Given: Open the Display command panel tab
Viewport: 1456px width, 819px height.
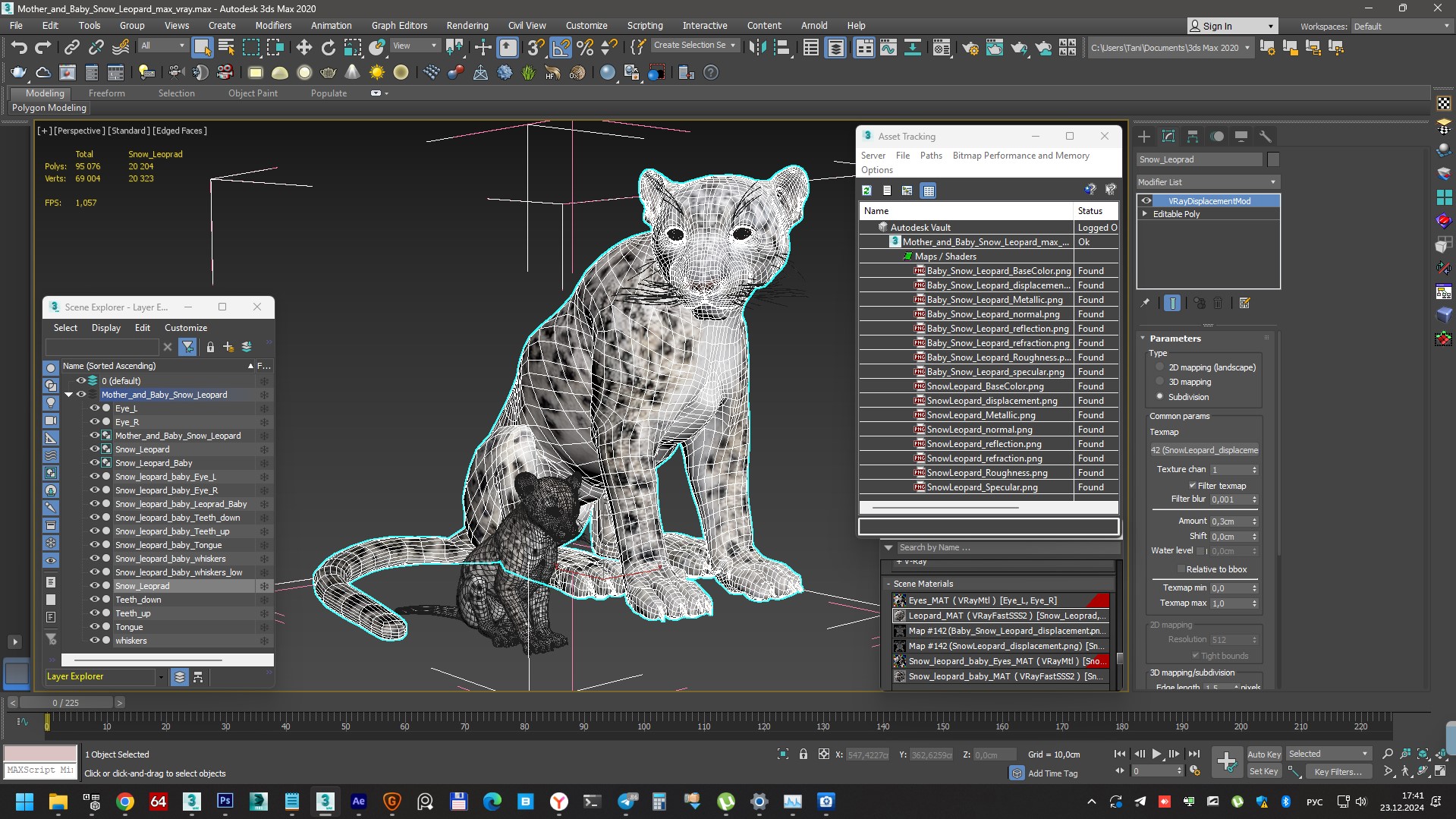Looking at the screenshot, I should point(1241,137).
